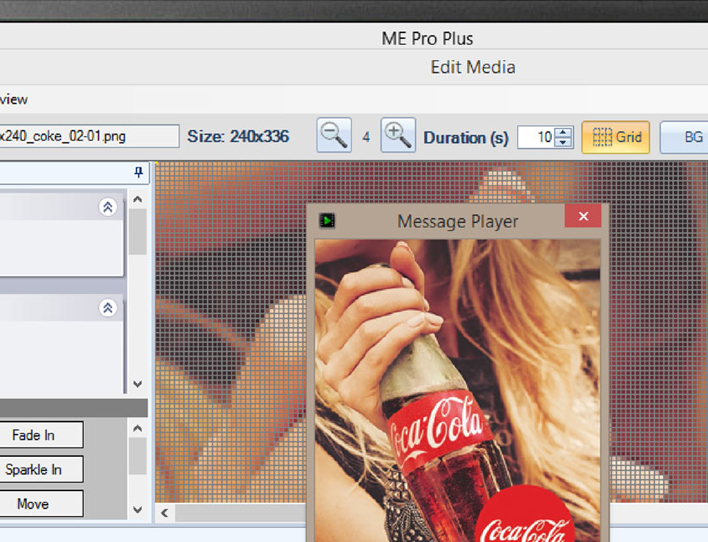Collapse the lower panel section chevron
Screen dimensions: 708x542
point(108,308)
